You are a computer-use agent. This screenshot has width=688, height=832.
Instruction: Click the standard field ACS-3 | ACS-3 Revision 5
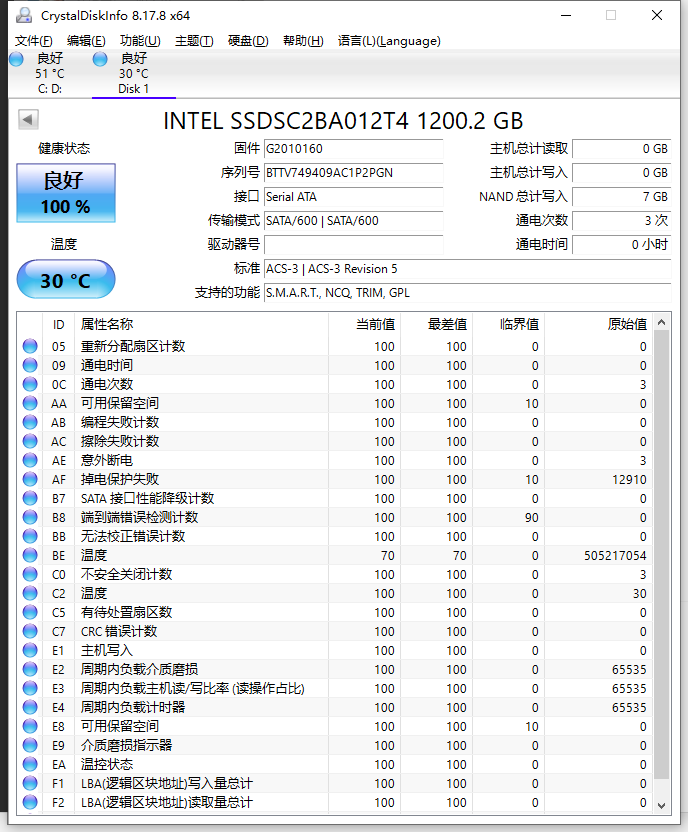(467, 269)
